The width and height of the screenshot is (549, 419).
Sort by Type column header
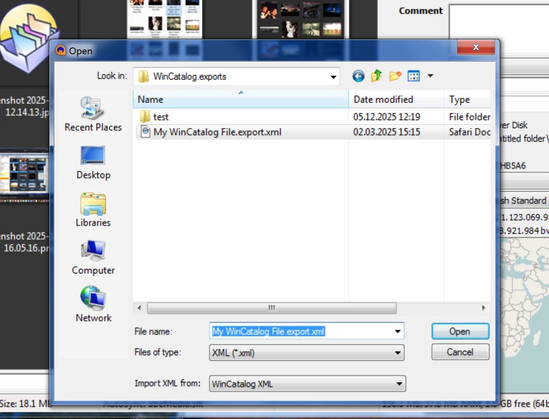[467, 99]
